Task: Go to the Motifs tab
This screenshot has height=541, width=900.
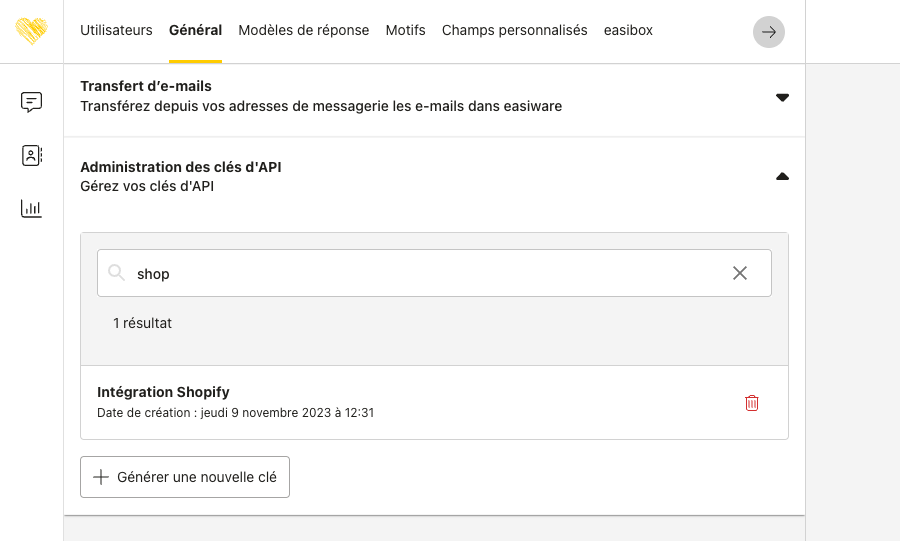Action: tap(405, 31)
